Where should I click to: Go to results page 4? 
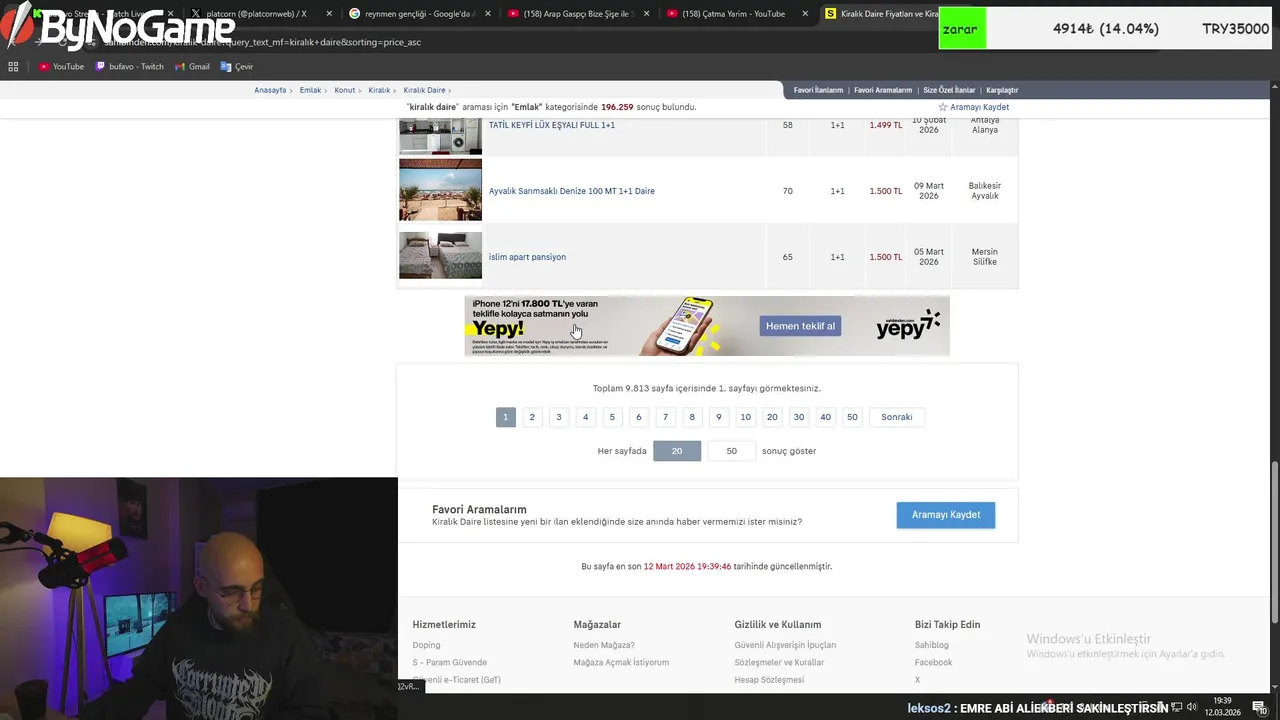click(x=586, y=417)
